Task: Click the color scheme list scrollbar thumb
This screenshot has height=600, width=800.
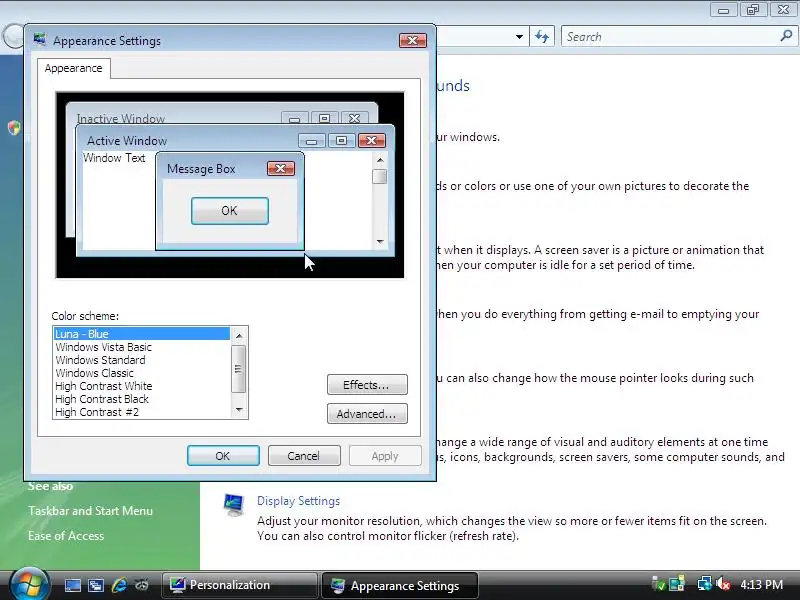Action: tap(238, 369)
